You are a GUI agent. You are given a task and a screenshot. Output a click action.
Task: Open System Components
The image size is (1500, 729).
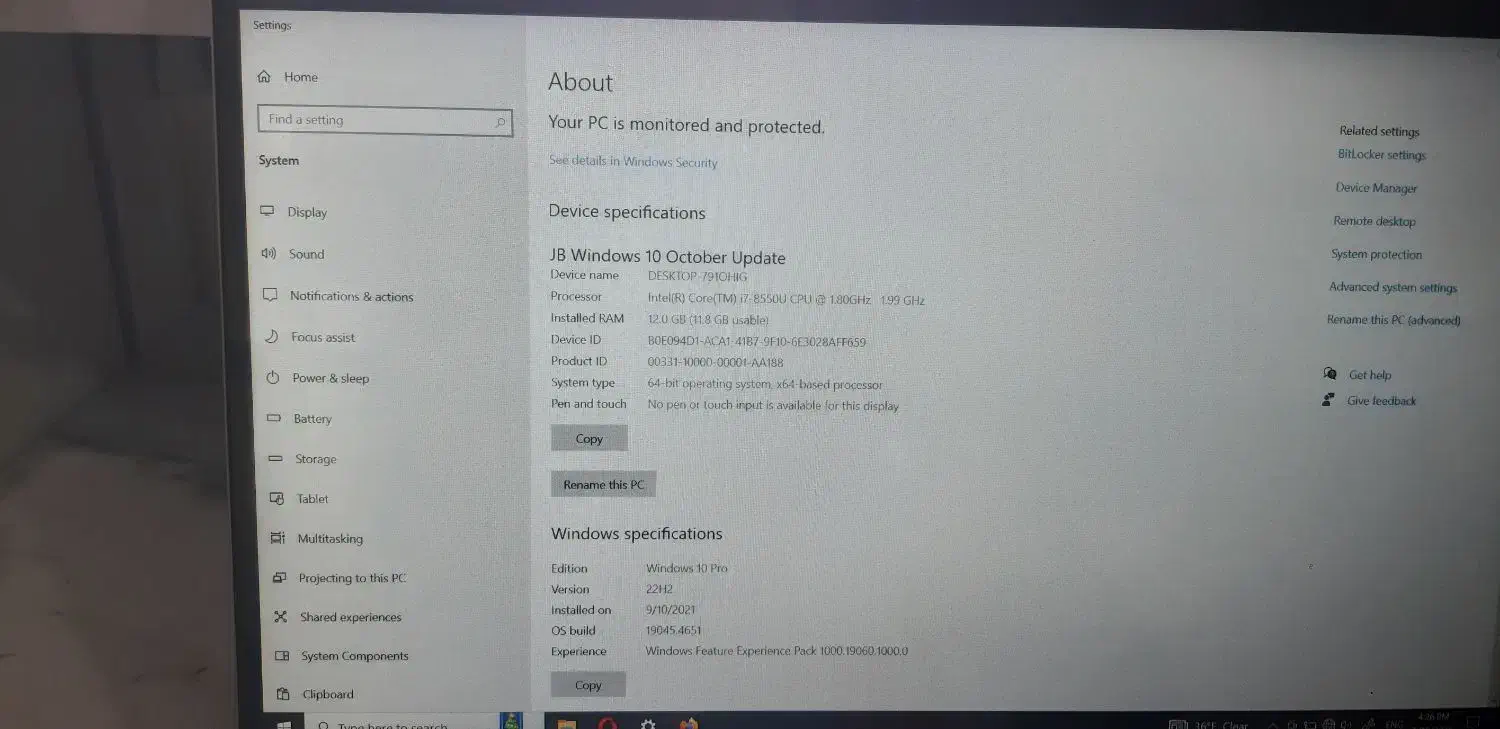pos(342,656)
